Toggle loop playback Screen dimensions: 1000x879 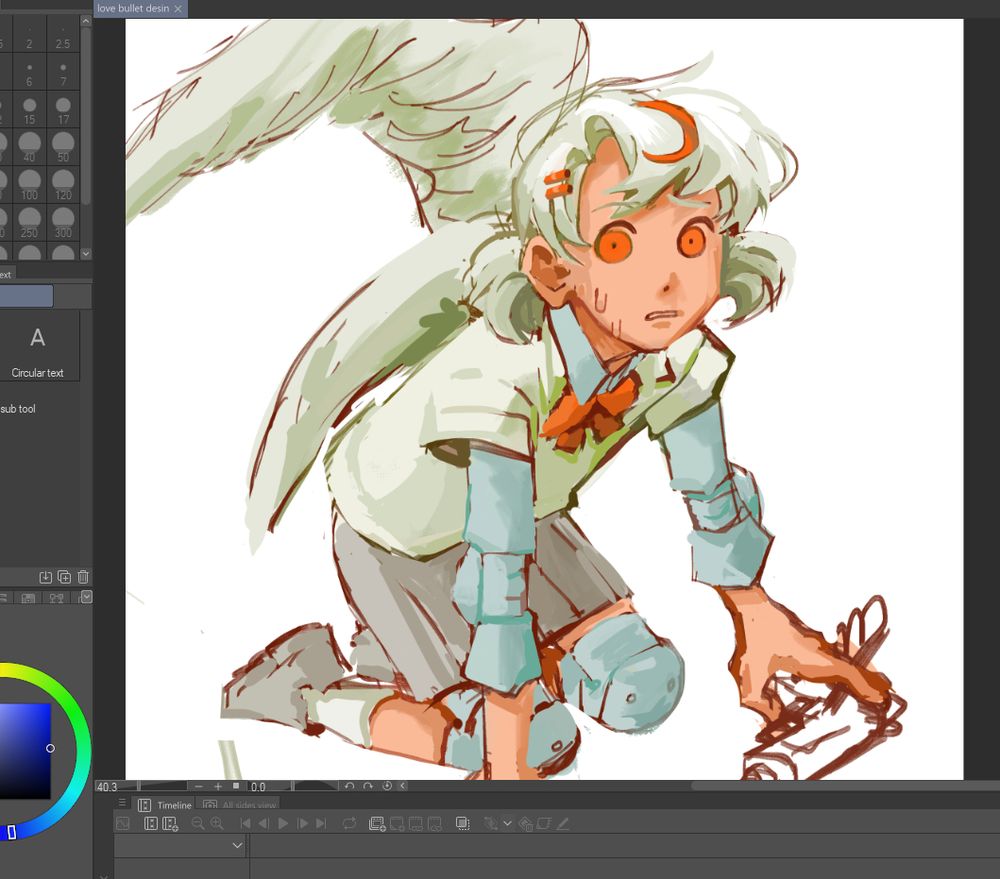349,824
